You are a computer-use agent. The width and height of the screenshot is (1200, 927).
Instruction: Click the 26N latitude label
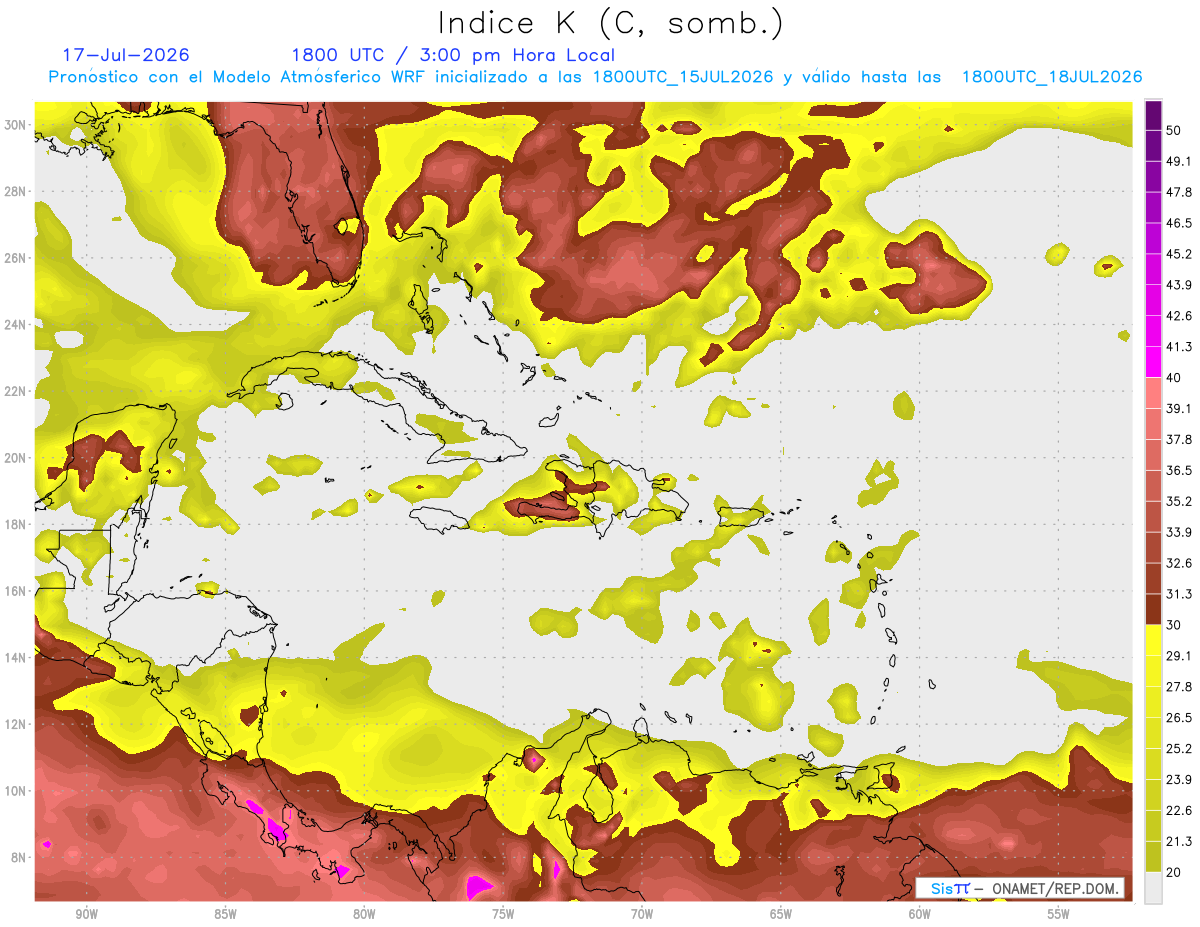[15, 258]
